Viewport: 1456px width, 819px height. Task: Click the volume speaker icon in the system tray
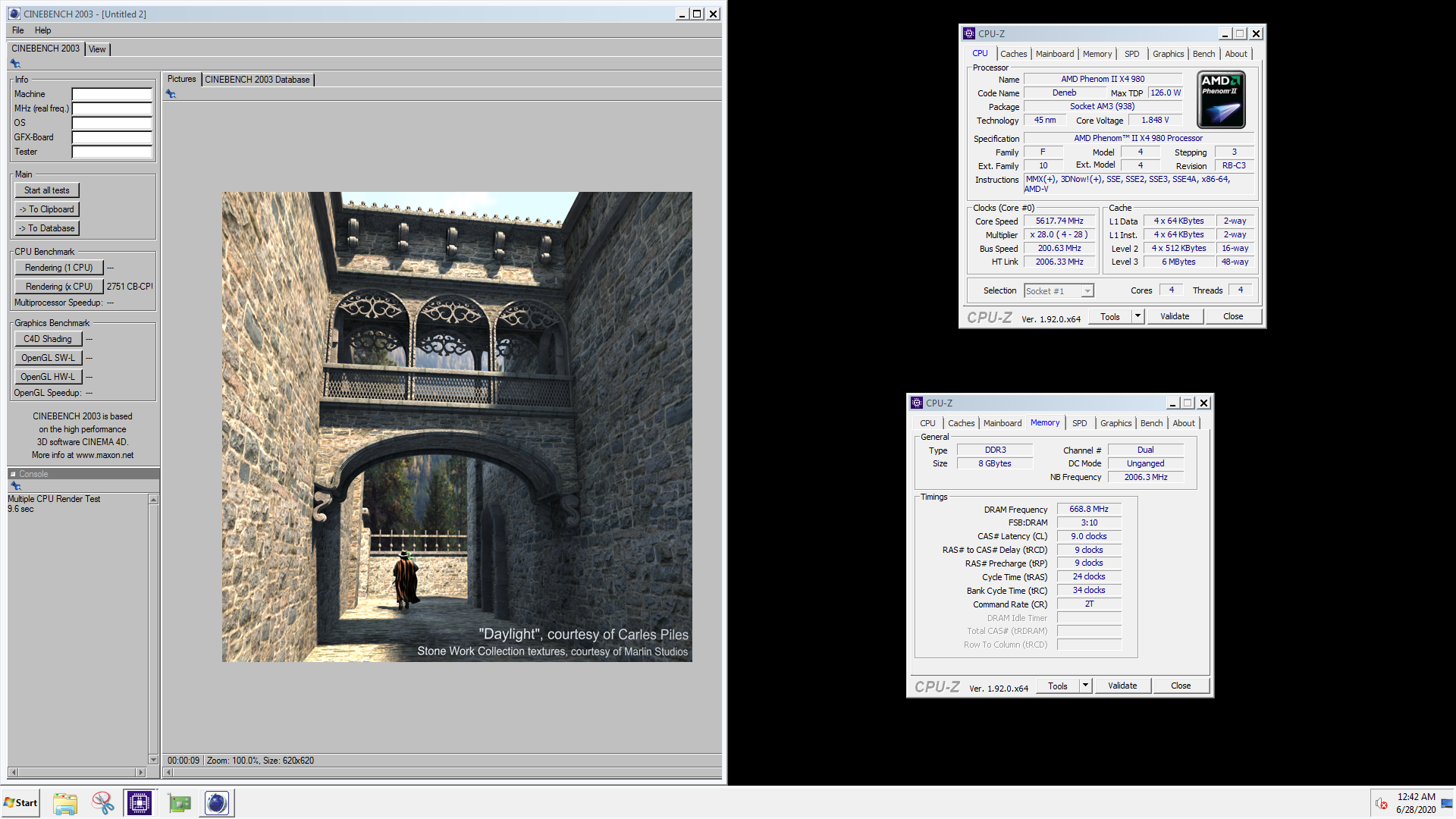coord(1381,803)
